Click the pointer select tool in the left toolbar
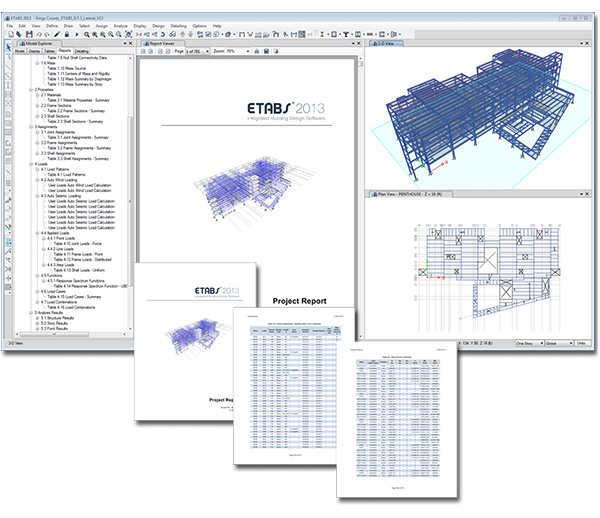 click(8, 47)
